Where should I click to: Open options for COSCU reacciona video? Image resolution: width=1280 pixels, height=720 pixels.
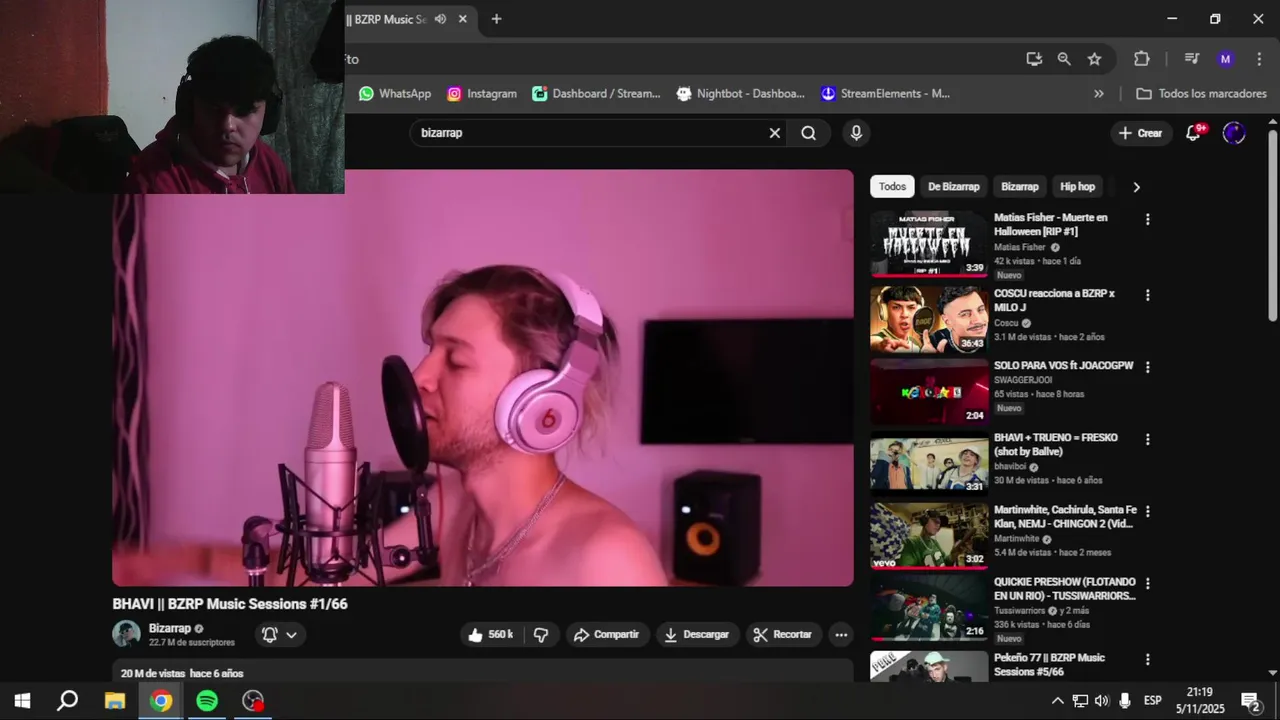1147,295
